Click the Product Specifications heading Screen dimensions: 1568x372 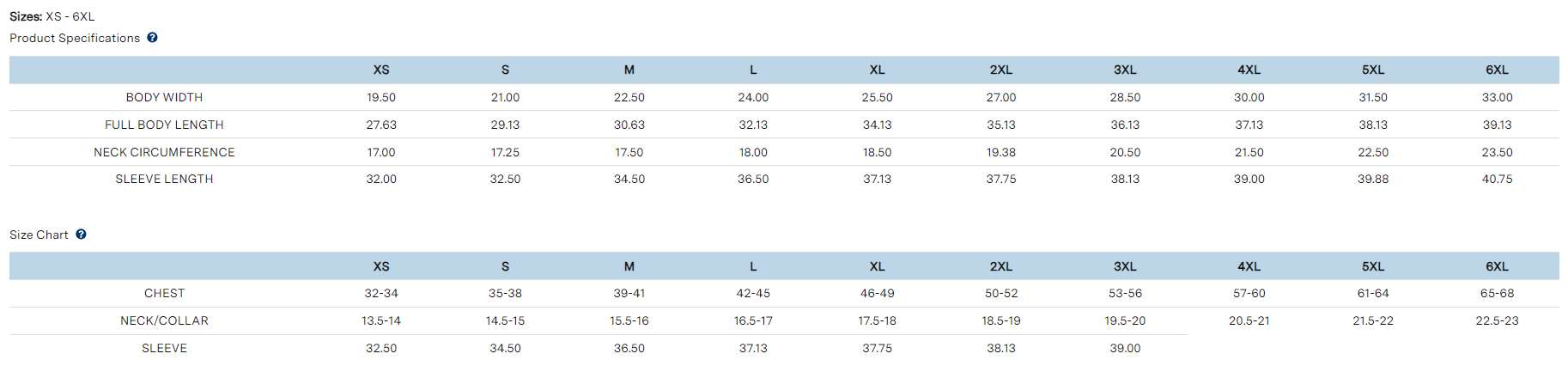75,38
